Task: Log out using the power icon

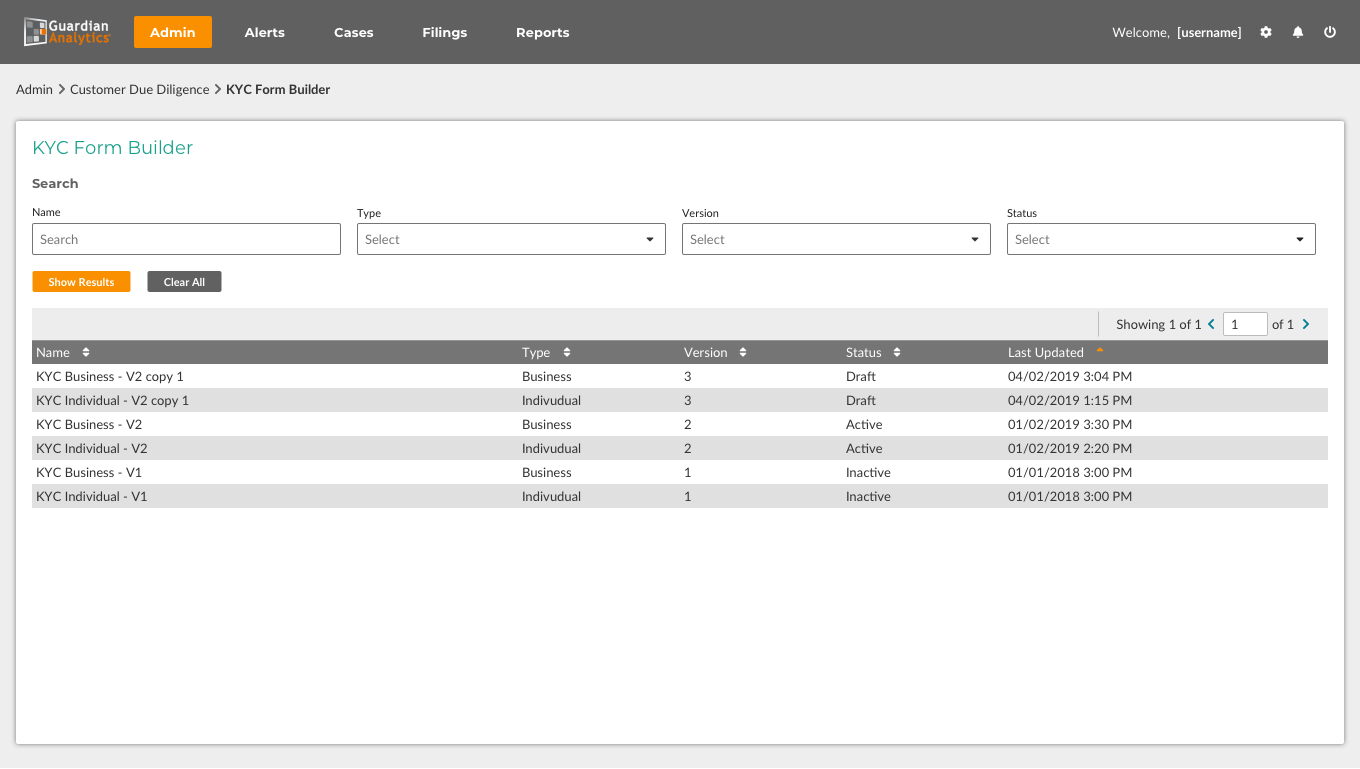Action: click(1330, 32)
